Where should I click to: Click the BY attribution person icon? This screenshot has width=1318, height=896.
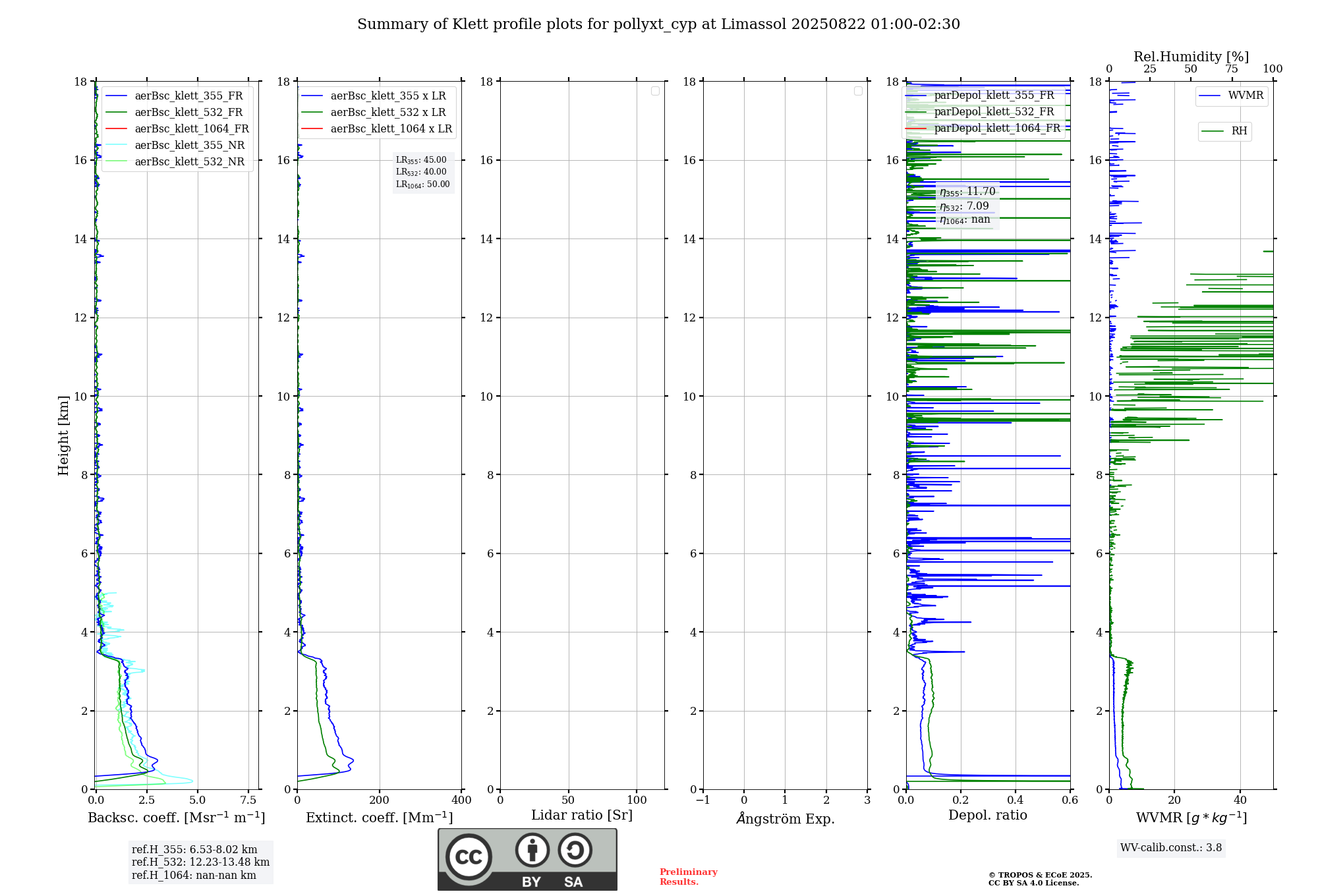point(532,850)
